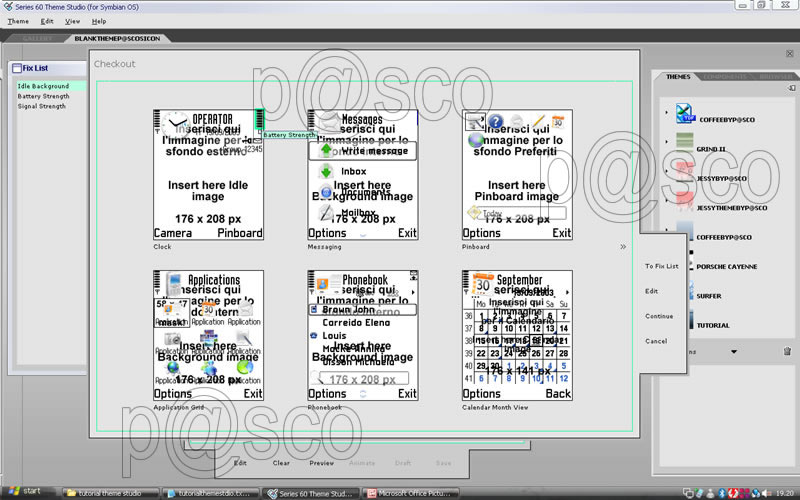This screenshot has height=500, width=800.
Task: Click Inbox arrow icon in Messaging preview
Action: pos(327,171)
